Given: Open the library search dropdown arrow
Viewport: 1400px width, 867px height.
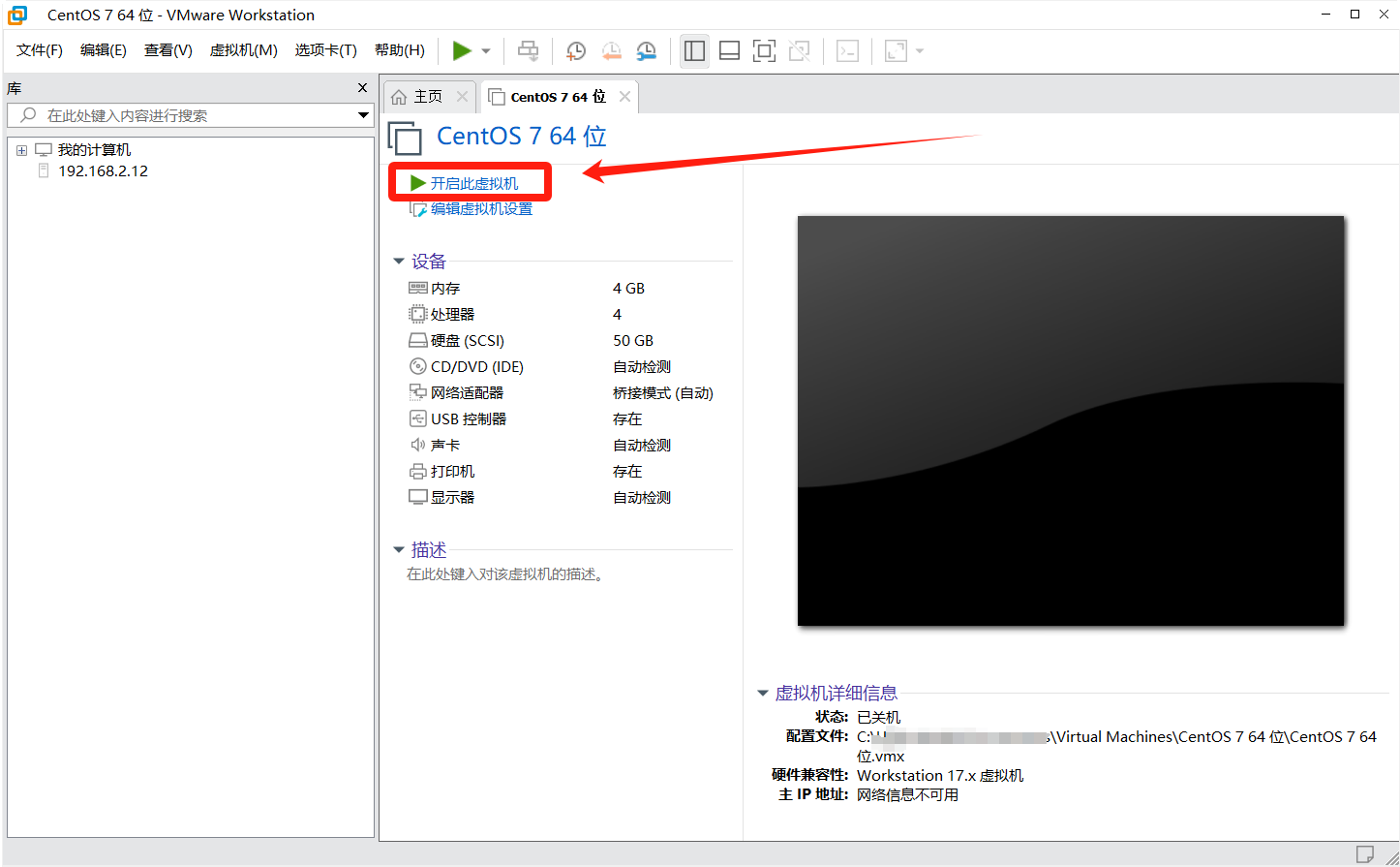Looking at the screenshot, I should pos(363,115).
